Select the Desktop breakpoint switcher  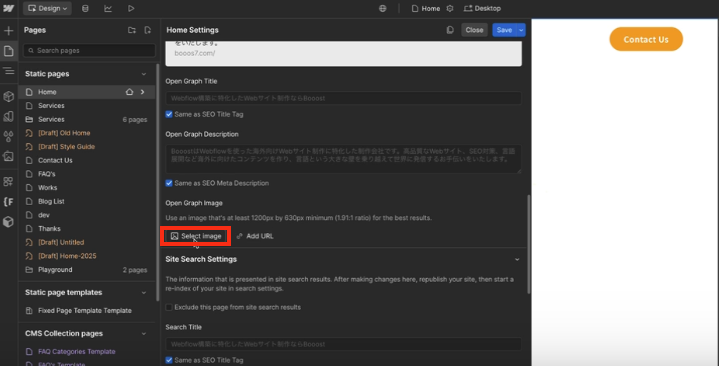482,8
